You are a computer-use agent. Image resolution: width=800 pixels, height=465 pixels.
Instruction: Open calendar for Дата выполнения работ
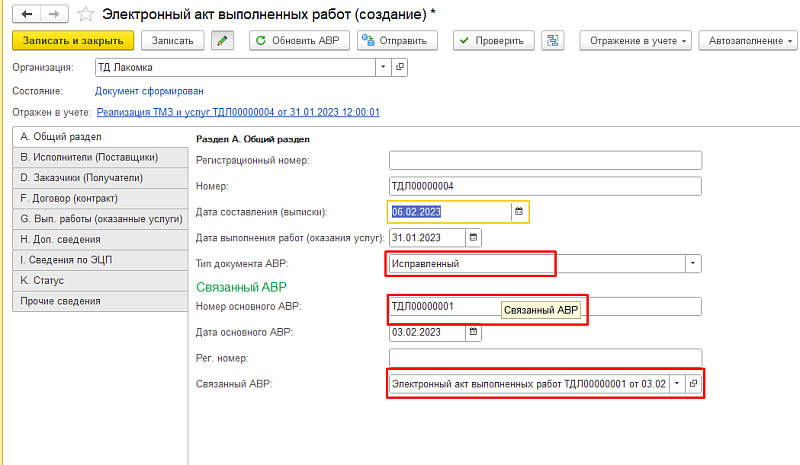(474, 237)
